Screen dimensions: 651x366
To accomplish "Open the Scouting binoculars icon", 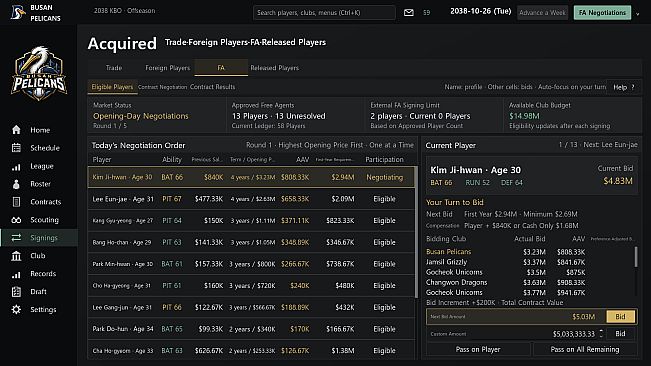I will tap(16, 220).
